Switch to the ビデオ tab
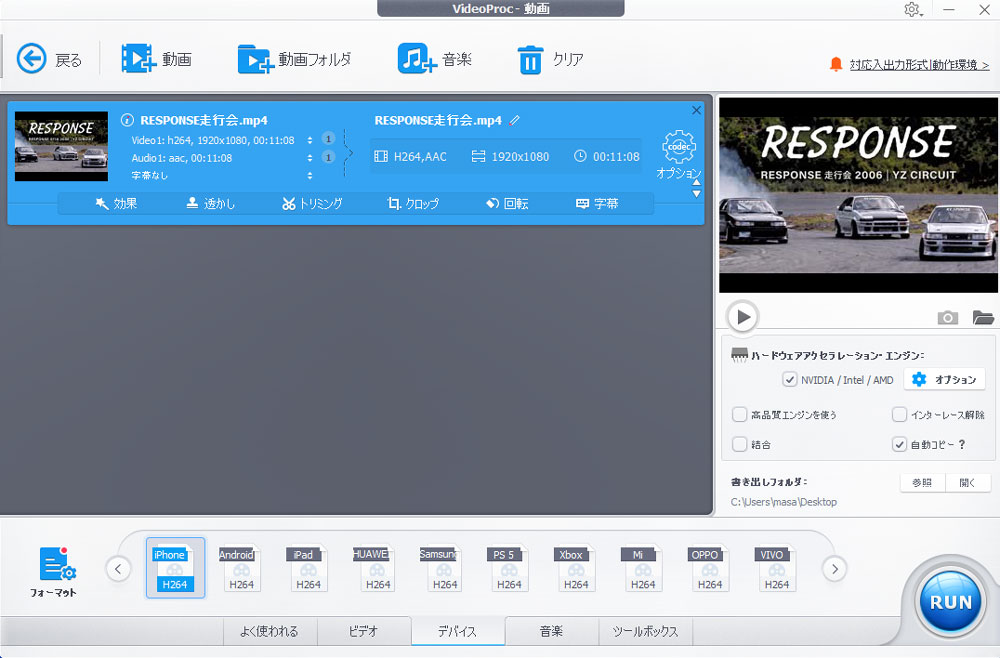 pos(364,631)
